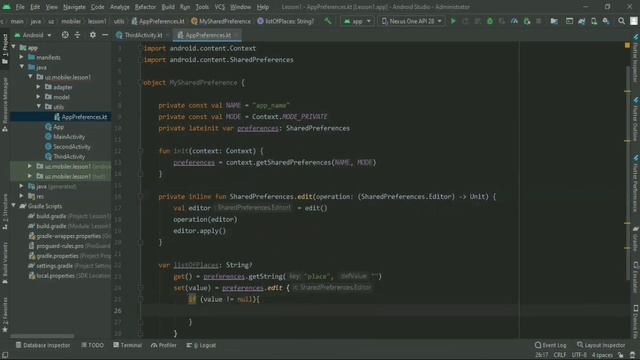Click the editor vertical scrollbar
This screenshot has width=640, height=360.
pyautogui.click(x=628, y=173)
